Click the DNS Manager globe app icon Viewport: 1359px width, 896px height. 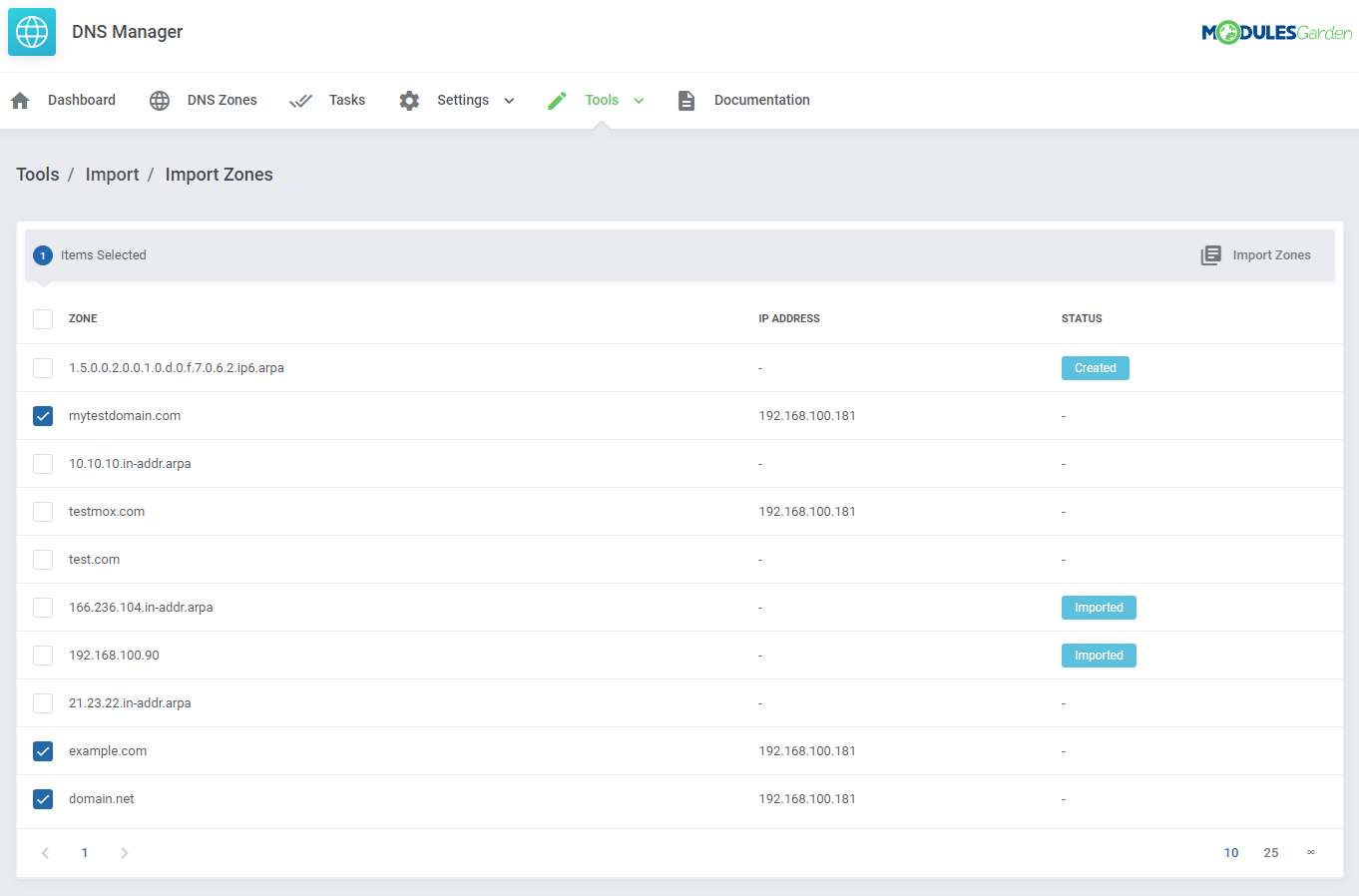pos(31,31)
